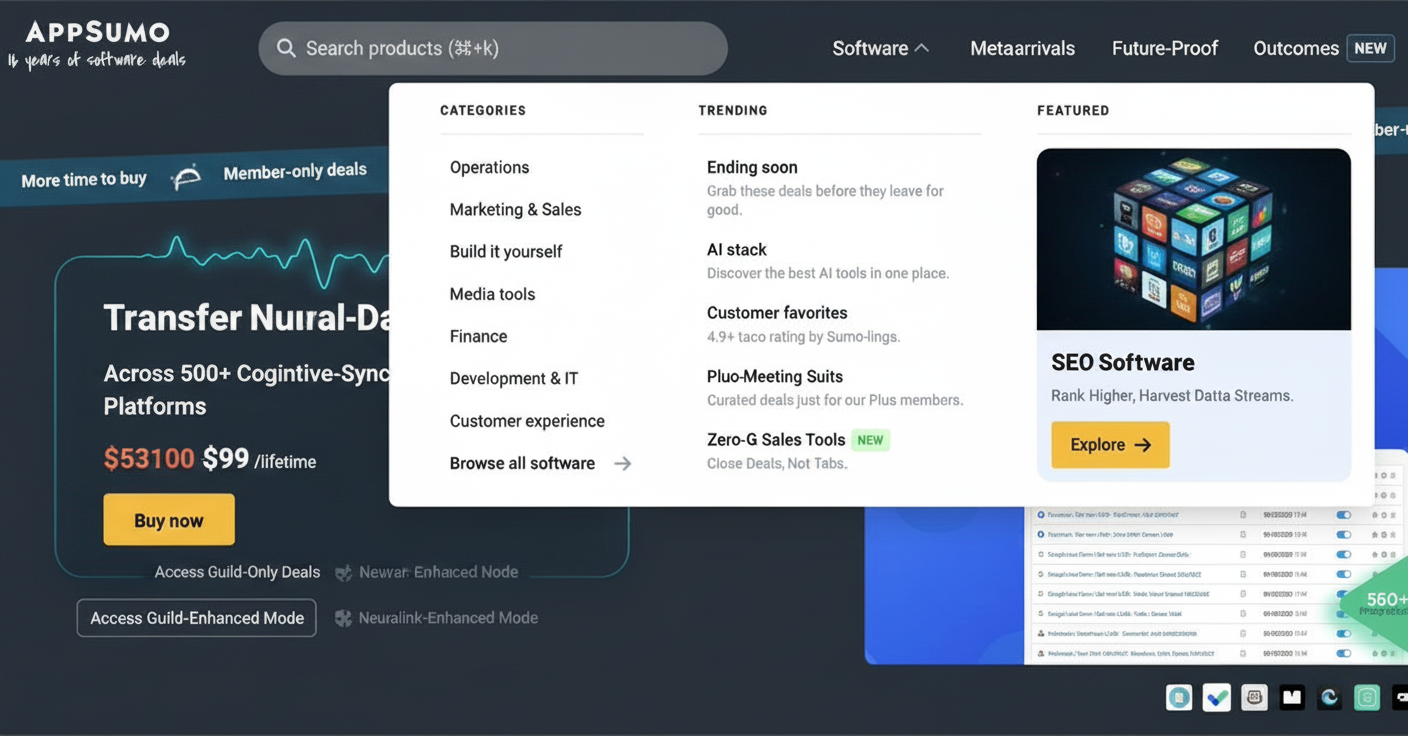The height and width of the screenshot is (736, 1408).
Task: Click the black open-book app icon
Action: 1292,697
